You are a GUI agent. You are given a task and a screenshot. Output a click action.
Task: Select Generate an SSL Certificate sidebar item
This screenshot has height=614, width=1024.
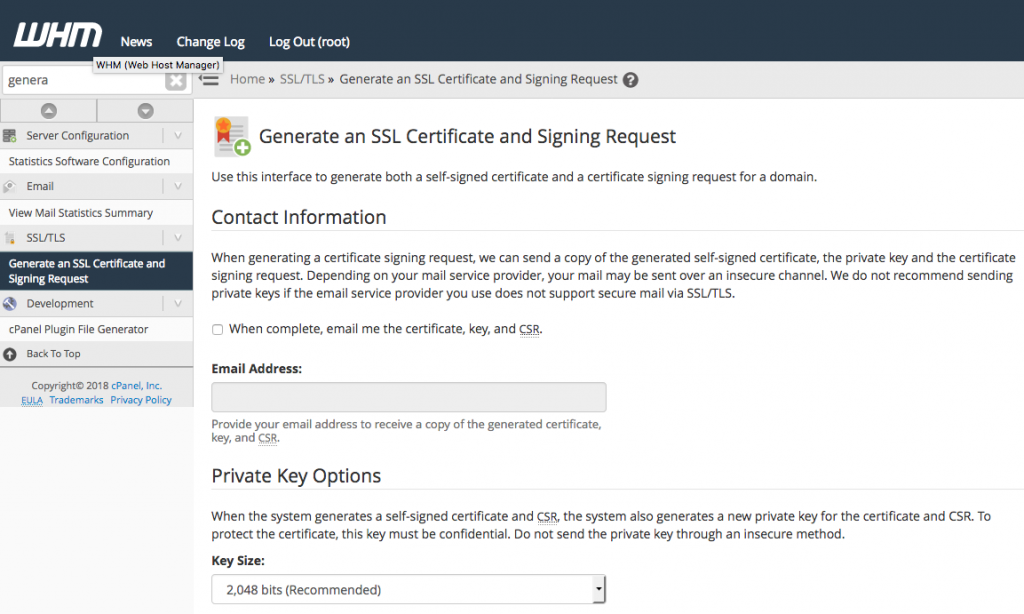click(97, 271)
